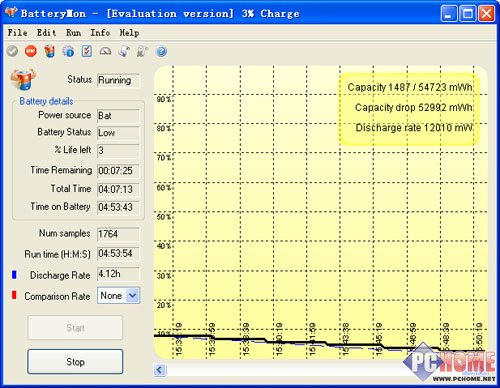Click the Capacity drop 52992 mWh text
Image resolution: width=500 pixels, height=388 pixels.
point(414,107)
